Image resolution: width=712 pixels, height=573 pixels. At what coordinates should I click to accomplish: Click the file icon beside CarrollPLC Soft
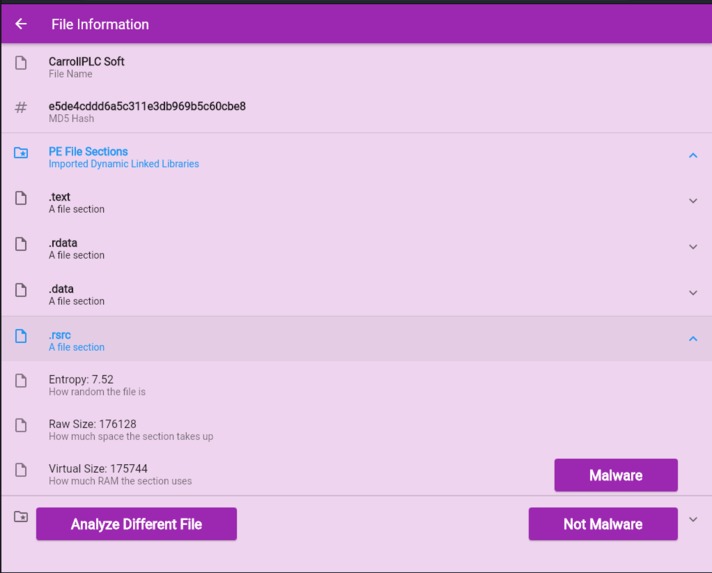coord(21,63)
